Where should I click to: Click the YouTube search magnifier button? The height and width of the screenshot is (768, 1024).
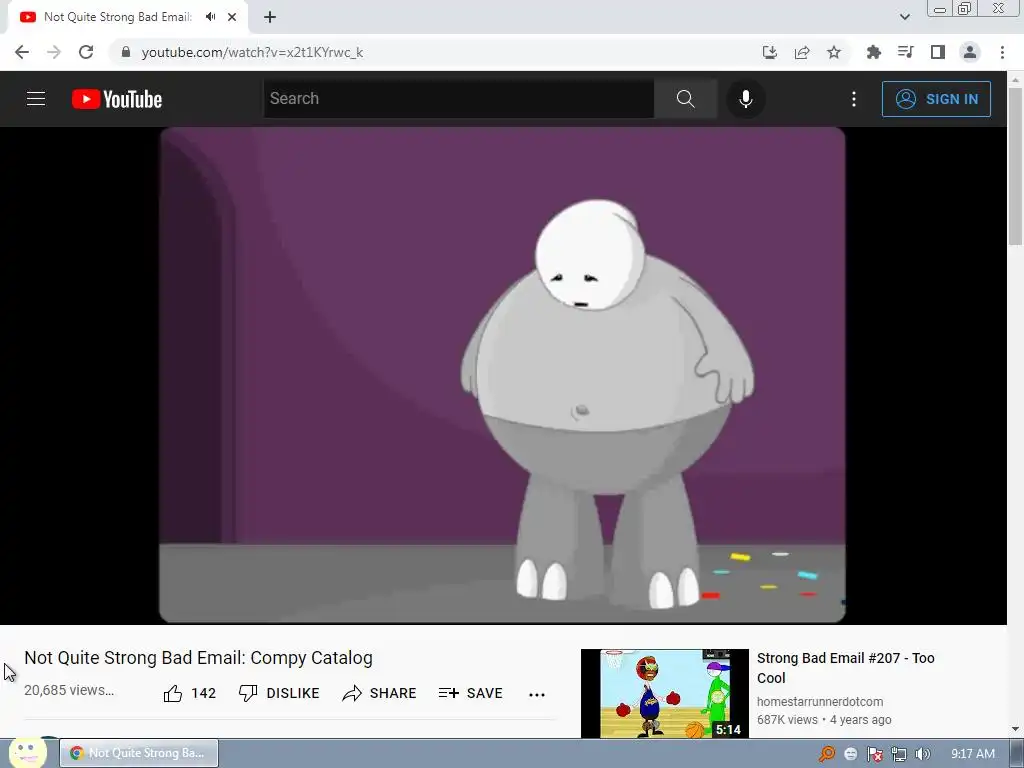pos(685,99)
